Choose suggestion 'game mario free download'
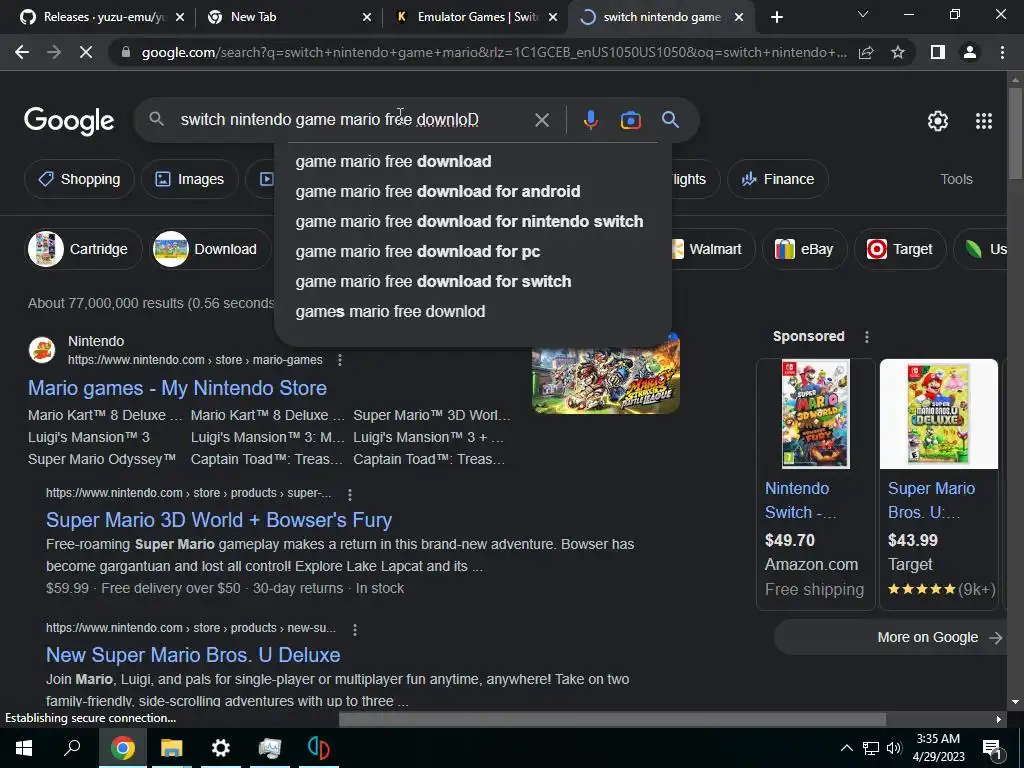 pos(473,161)
